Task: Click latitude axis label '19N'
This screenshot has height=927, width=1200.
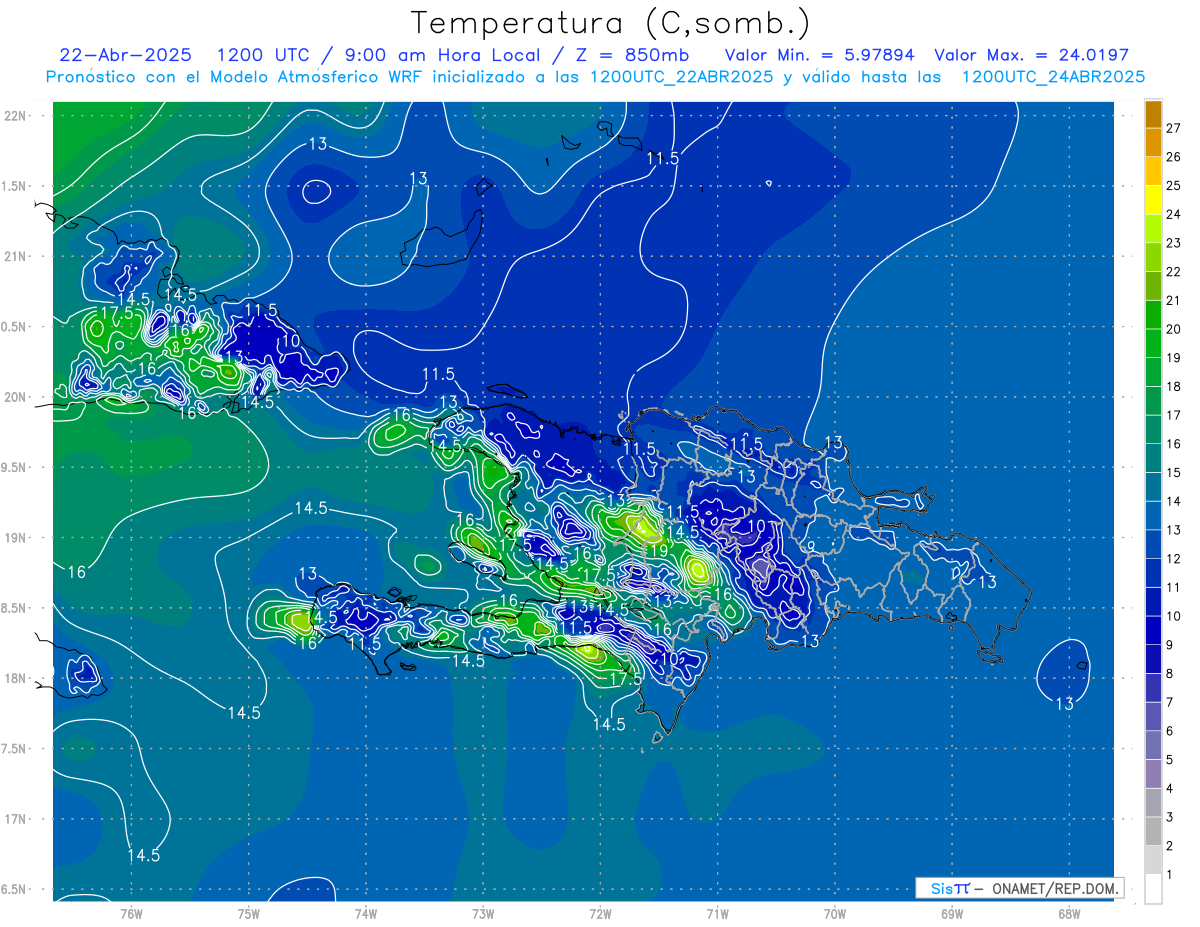Action: click(16, 538)
